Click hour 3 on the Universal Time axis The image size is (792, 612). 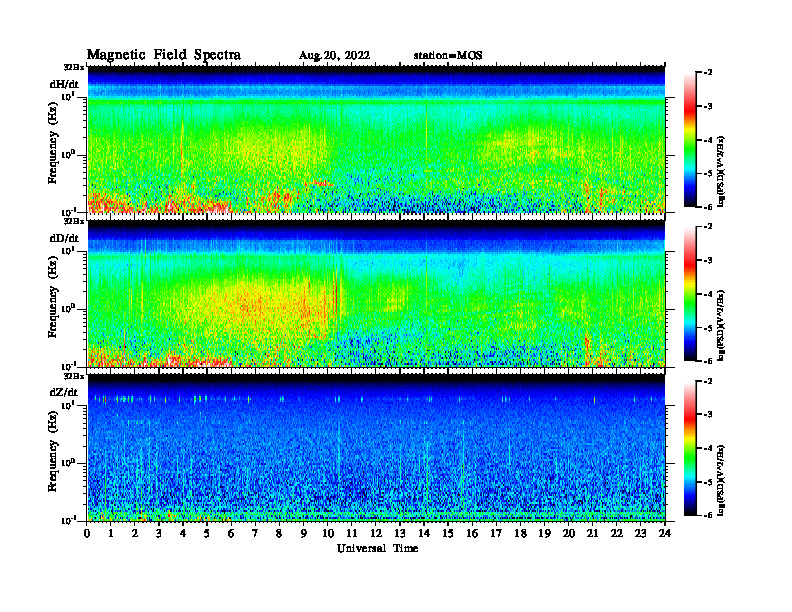pos(159,534)
